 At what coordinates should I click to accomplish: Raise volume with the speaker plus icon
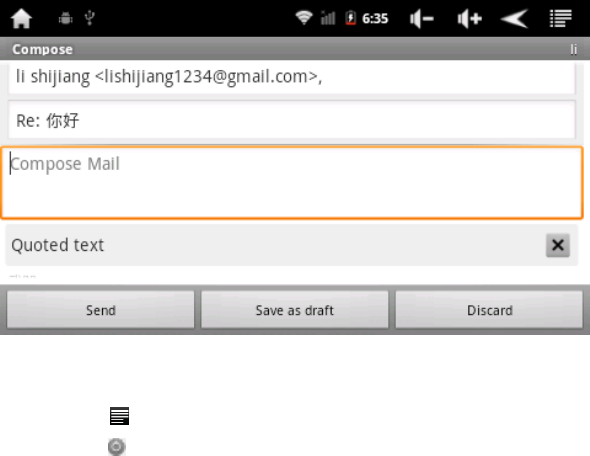click(x=469, y=18)
